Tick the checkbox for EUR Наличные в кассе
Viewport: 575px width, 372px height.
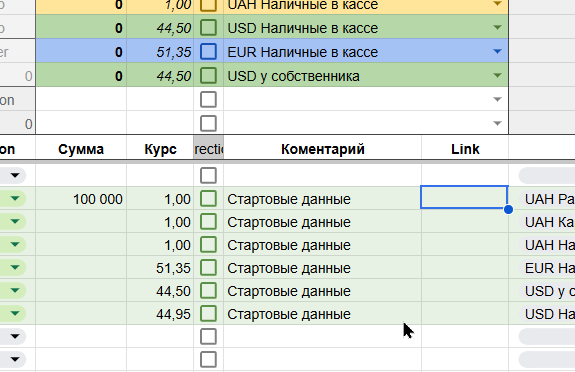point(208,52)
